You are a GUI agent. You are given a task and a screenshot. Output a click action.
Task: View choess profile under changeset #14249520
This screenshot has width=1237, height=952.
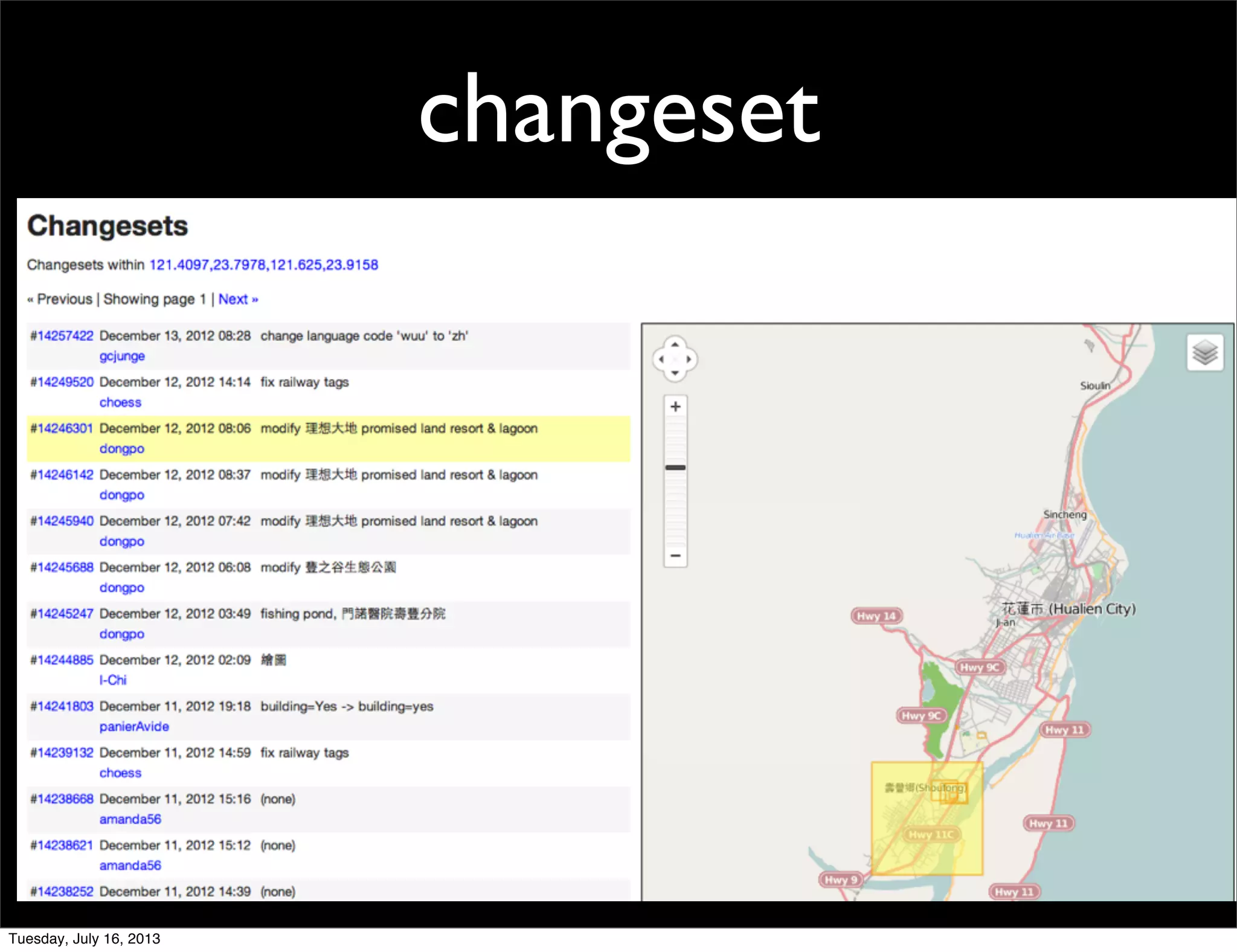(120, 402)
